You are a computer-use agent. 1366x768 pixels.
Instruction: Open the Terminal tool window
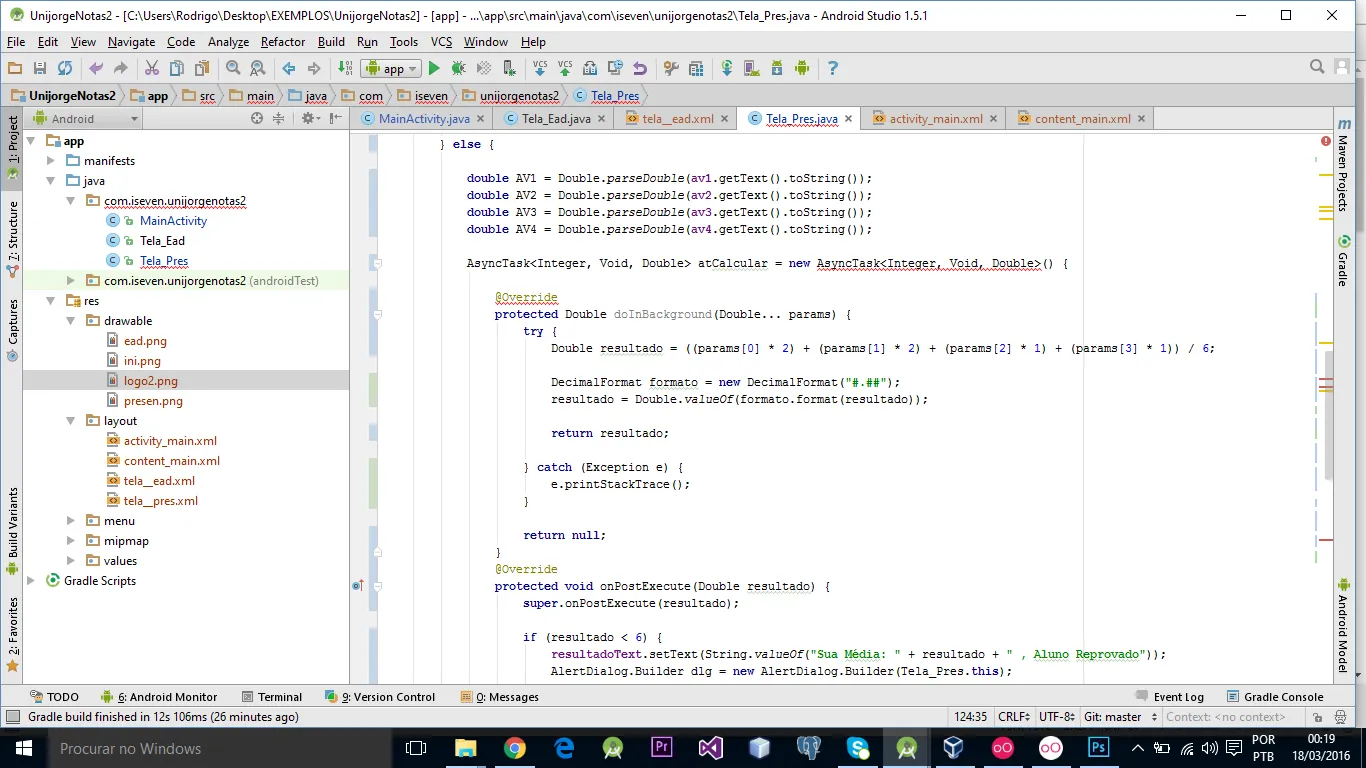point(279,697)
